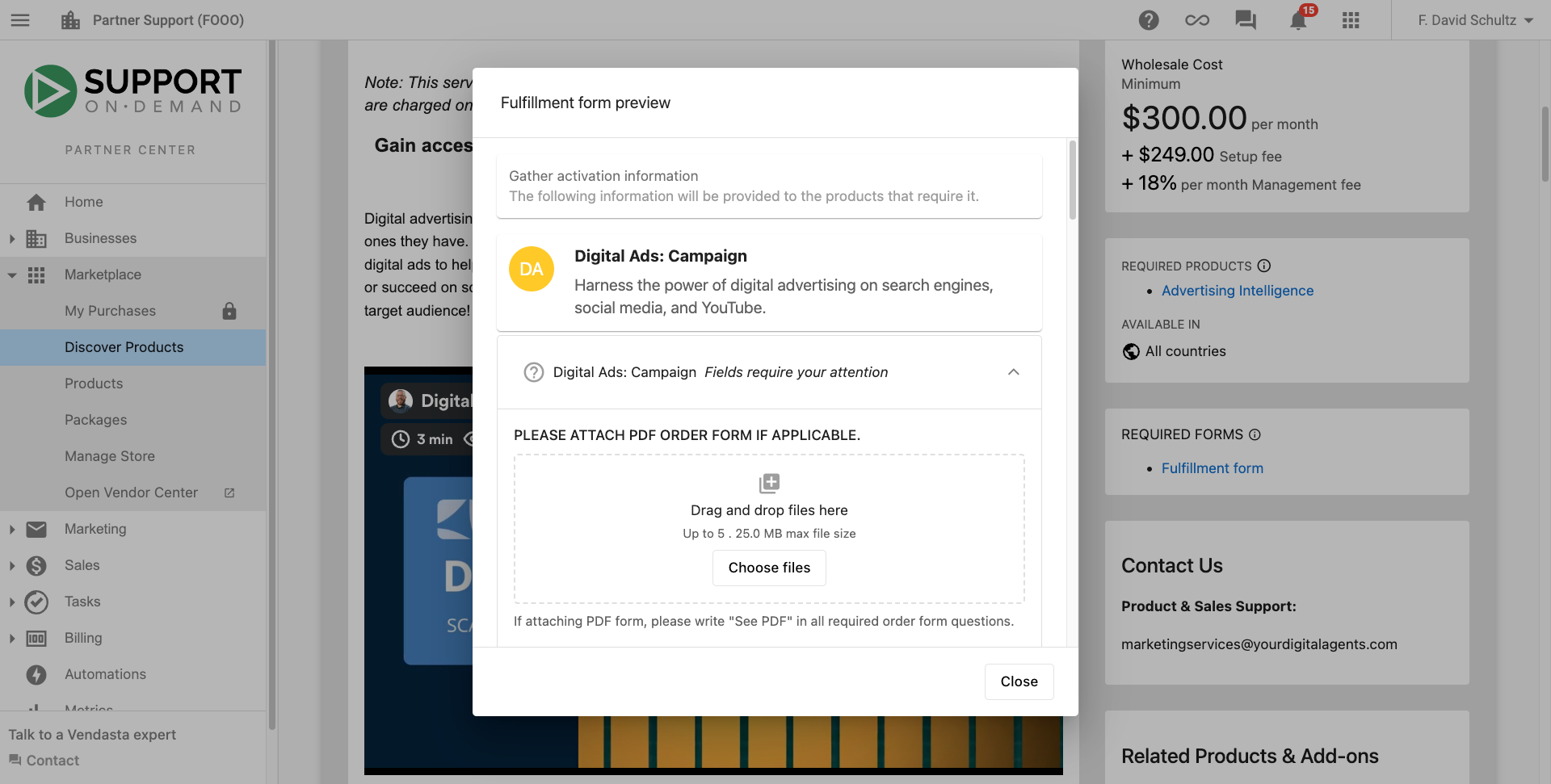Click the Billing icon
The height and width of the screenshot is (784, 1551).
pyautogui.click(x=36, y=638)
